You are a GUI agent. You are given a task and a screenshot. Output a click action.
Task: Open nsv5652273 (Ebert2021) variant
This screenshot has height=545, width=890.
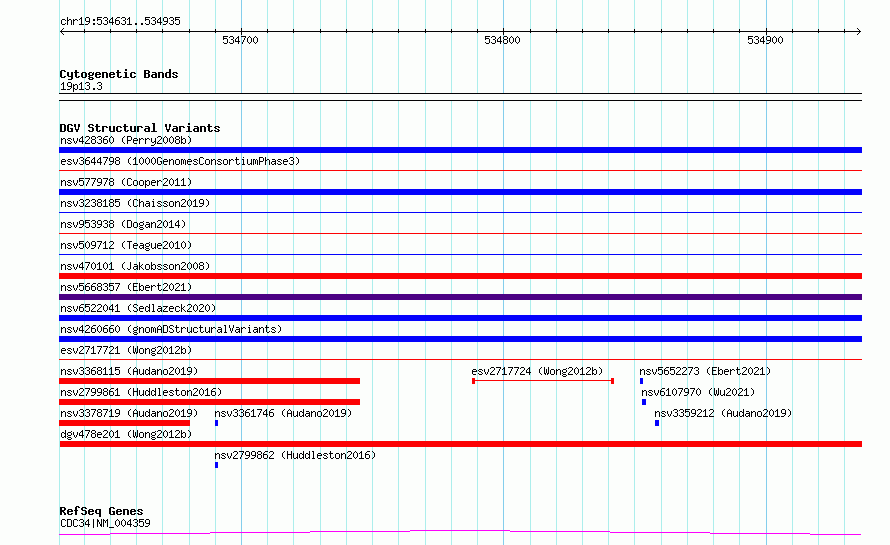pyautogui.click(x=705, y=371)
